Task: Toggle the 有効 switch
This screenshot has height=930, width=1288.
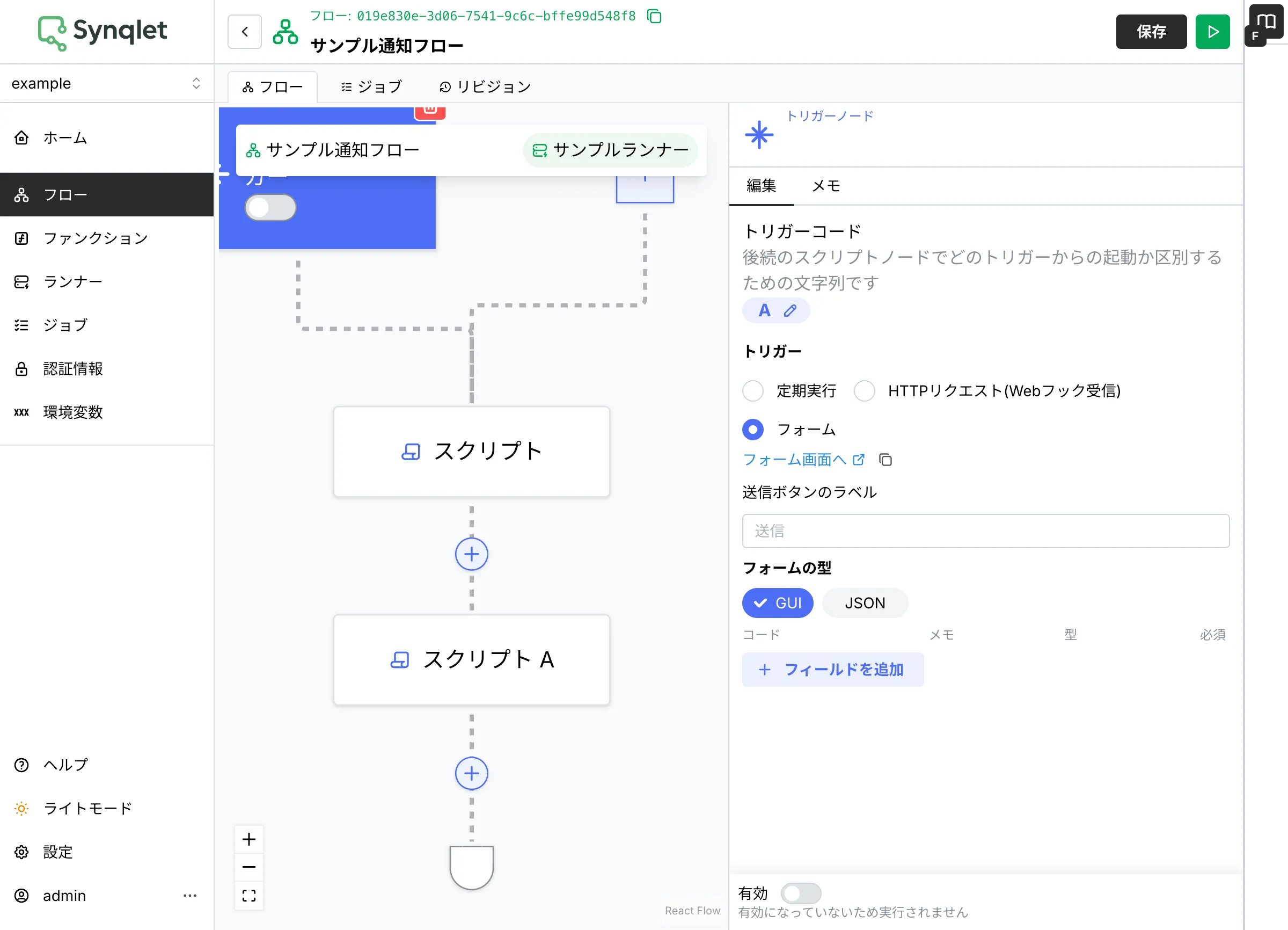Action: tap(801, 893)
